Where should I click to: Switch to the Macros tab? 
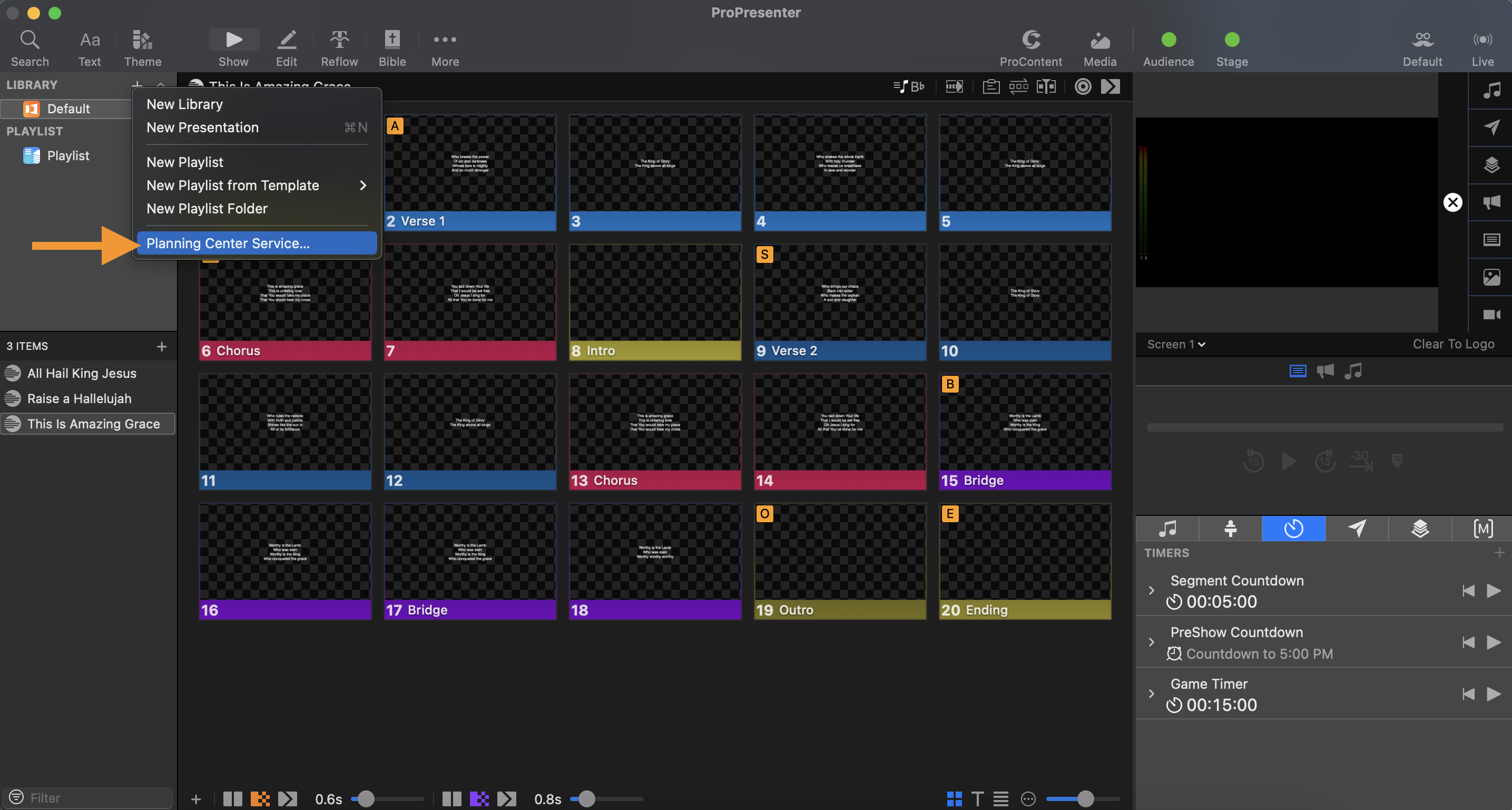pos(1482,528)
